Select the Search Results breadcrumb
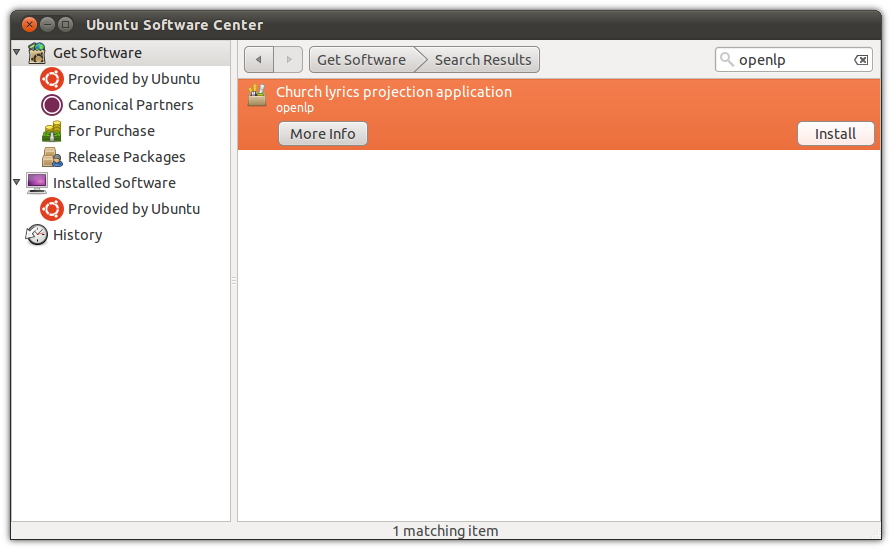 pyautogui.click(x=483, y=60)
